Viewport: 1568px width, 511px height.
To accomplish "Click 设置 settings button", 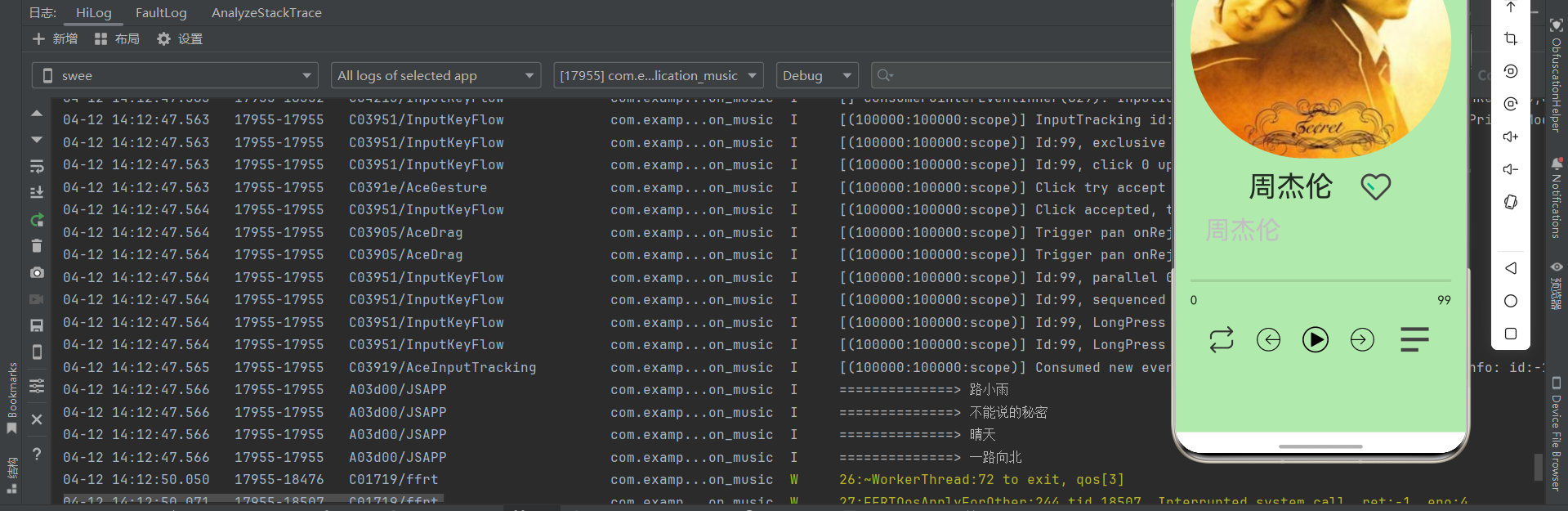I will coord(180,38).
